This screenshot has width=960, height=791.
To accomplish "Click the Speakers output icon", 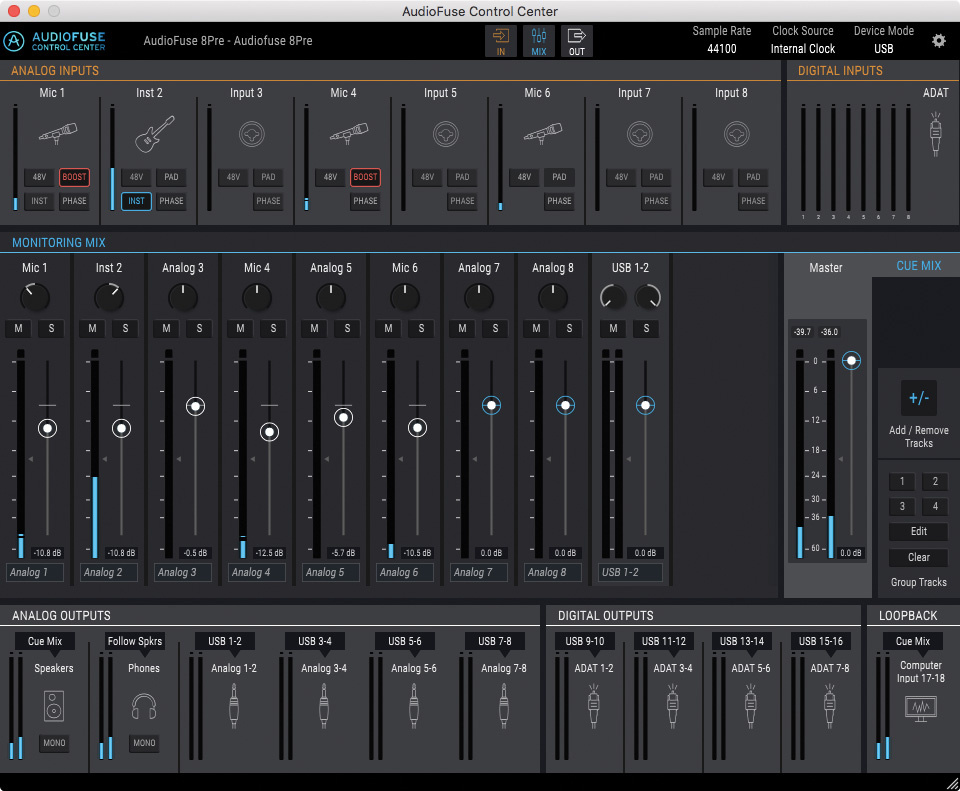I will [x=54, y=705].
